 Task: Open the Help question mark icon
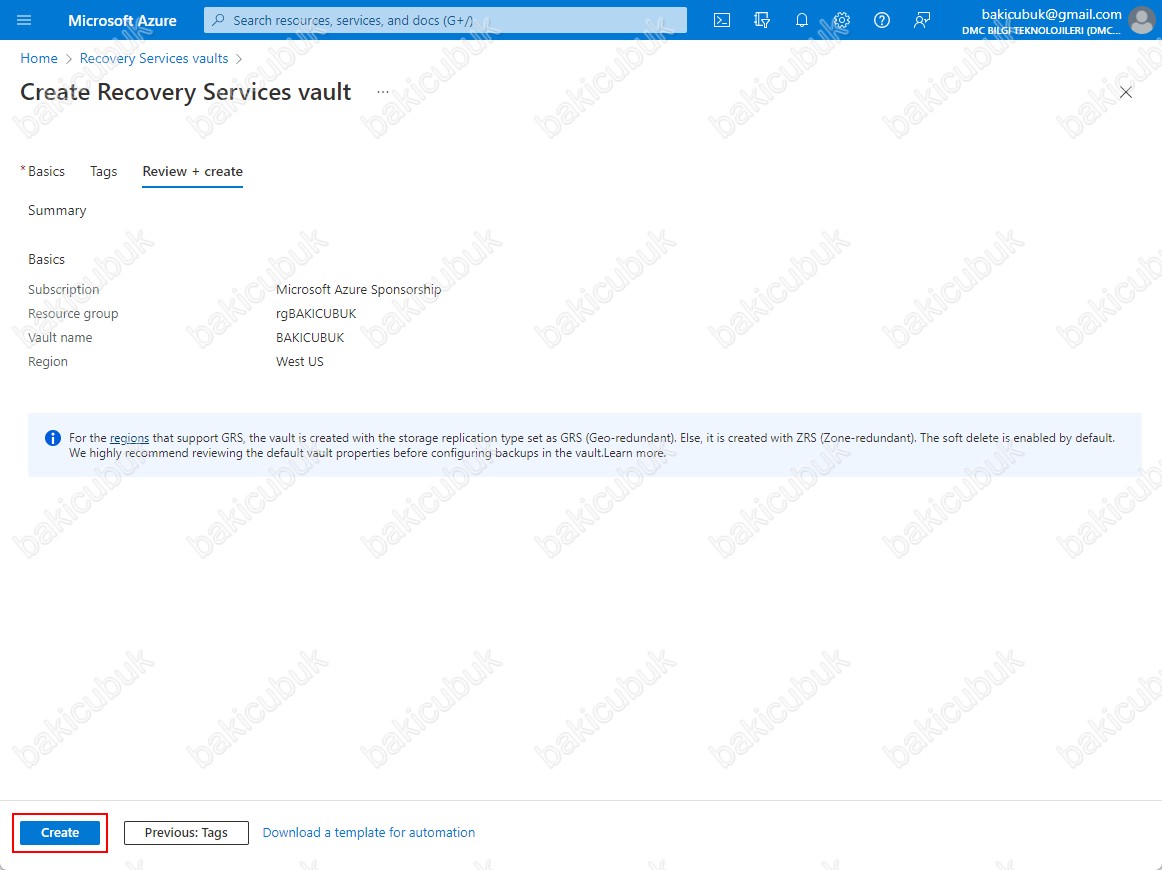882,20
